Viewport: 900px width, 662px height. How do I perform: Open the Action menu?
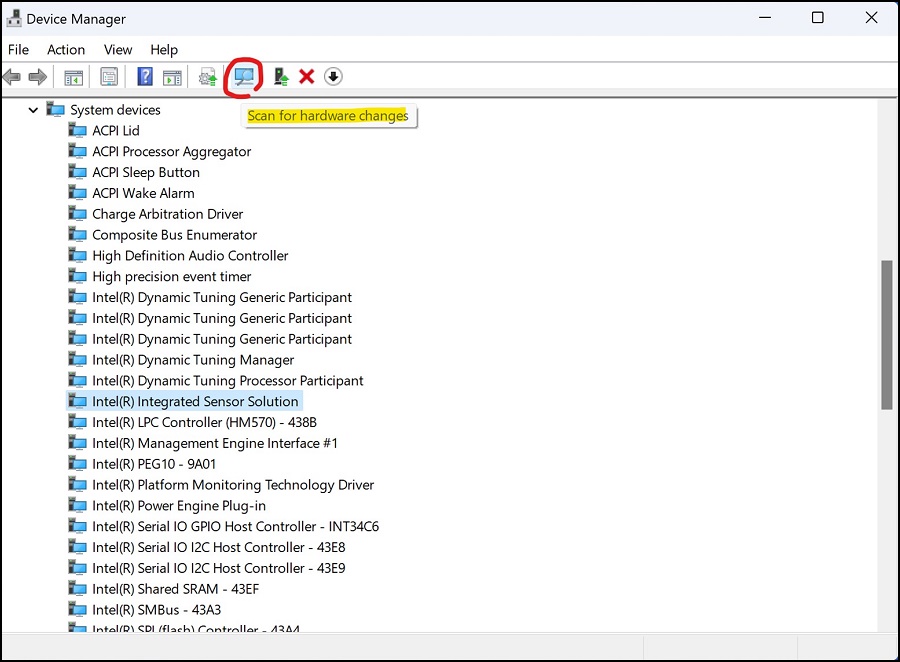pos(66,49)
